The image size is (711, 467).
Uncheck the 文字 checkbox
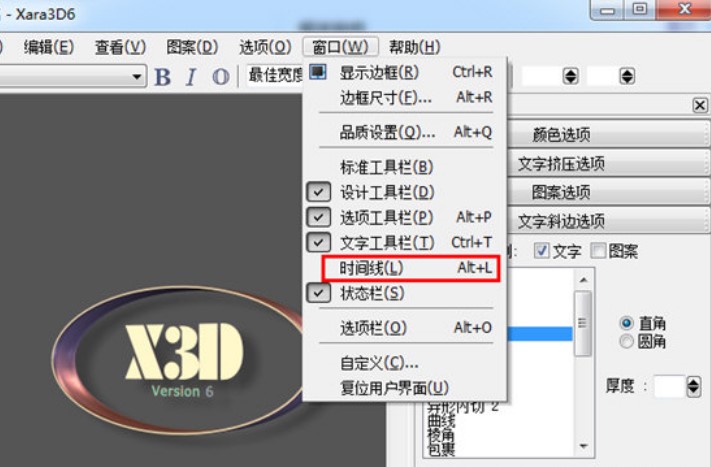point(541,250)
